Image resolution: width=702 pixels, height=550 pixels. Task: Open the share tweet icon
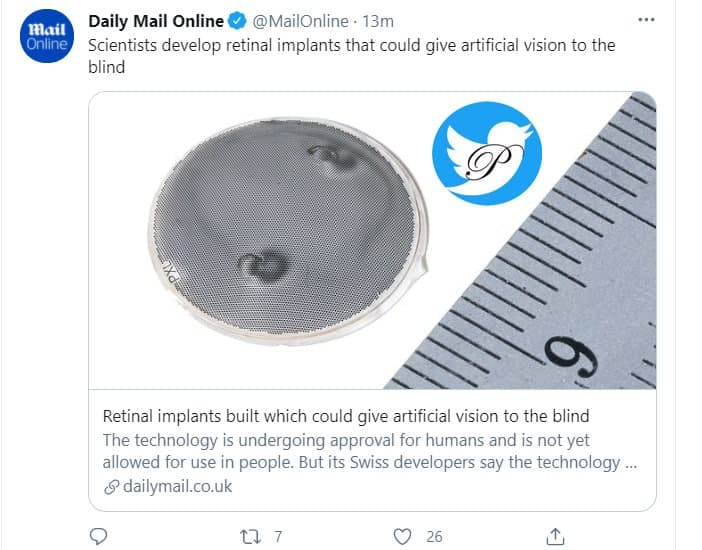tap(558, 537)
